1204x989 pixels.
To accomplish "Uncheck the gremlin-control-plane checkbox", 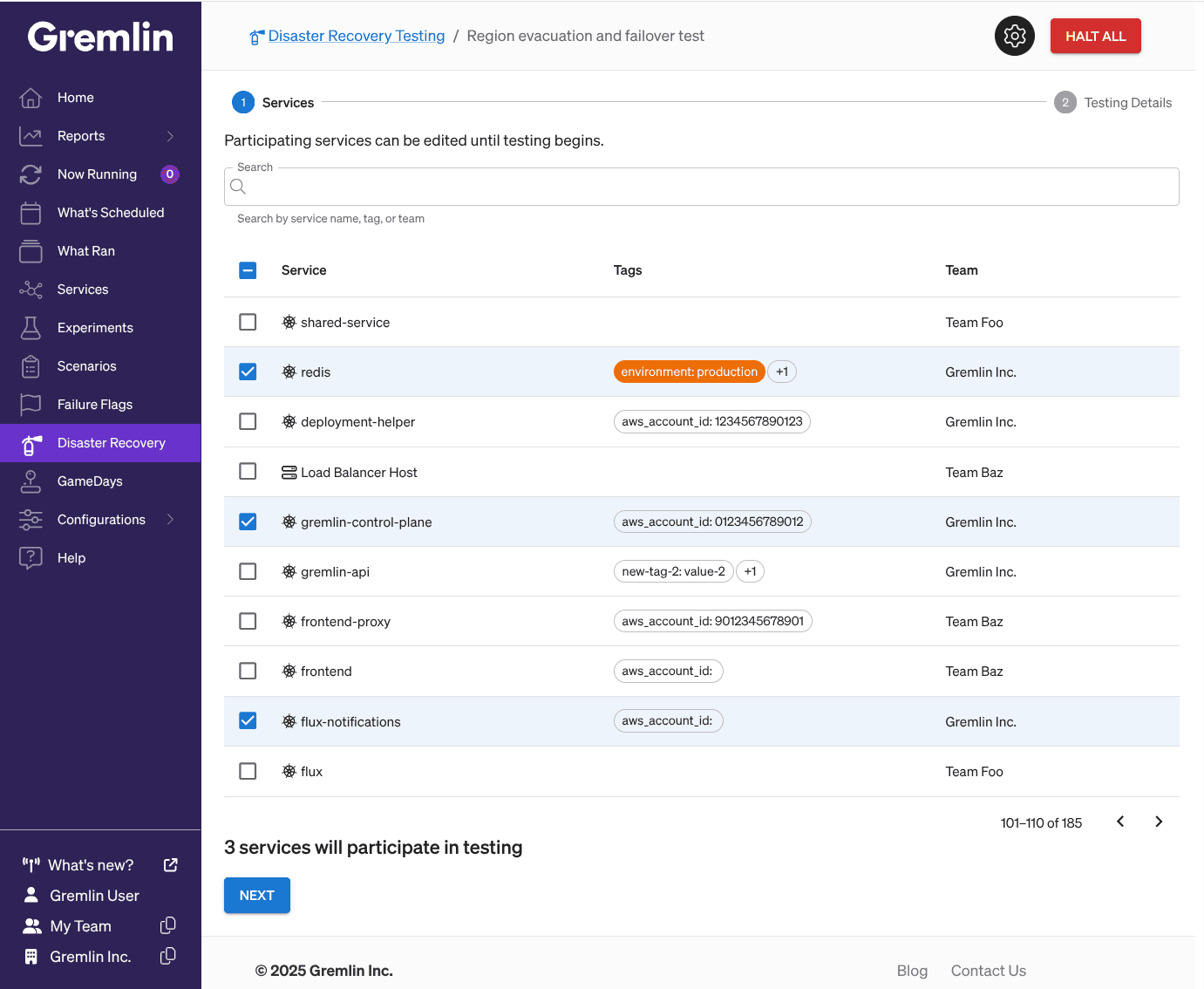I will pos(248,522).
